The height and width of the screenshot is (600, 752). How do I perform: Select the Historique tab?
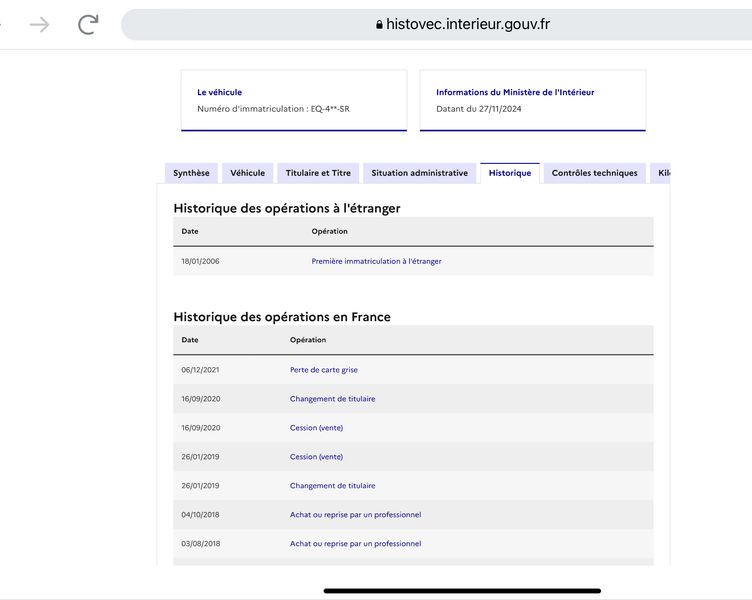pyautogui.click(x=510, y=173)
